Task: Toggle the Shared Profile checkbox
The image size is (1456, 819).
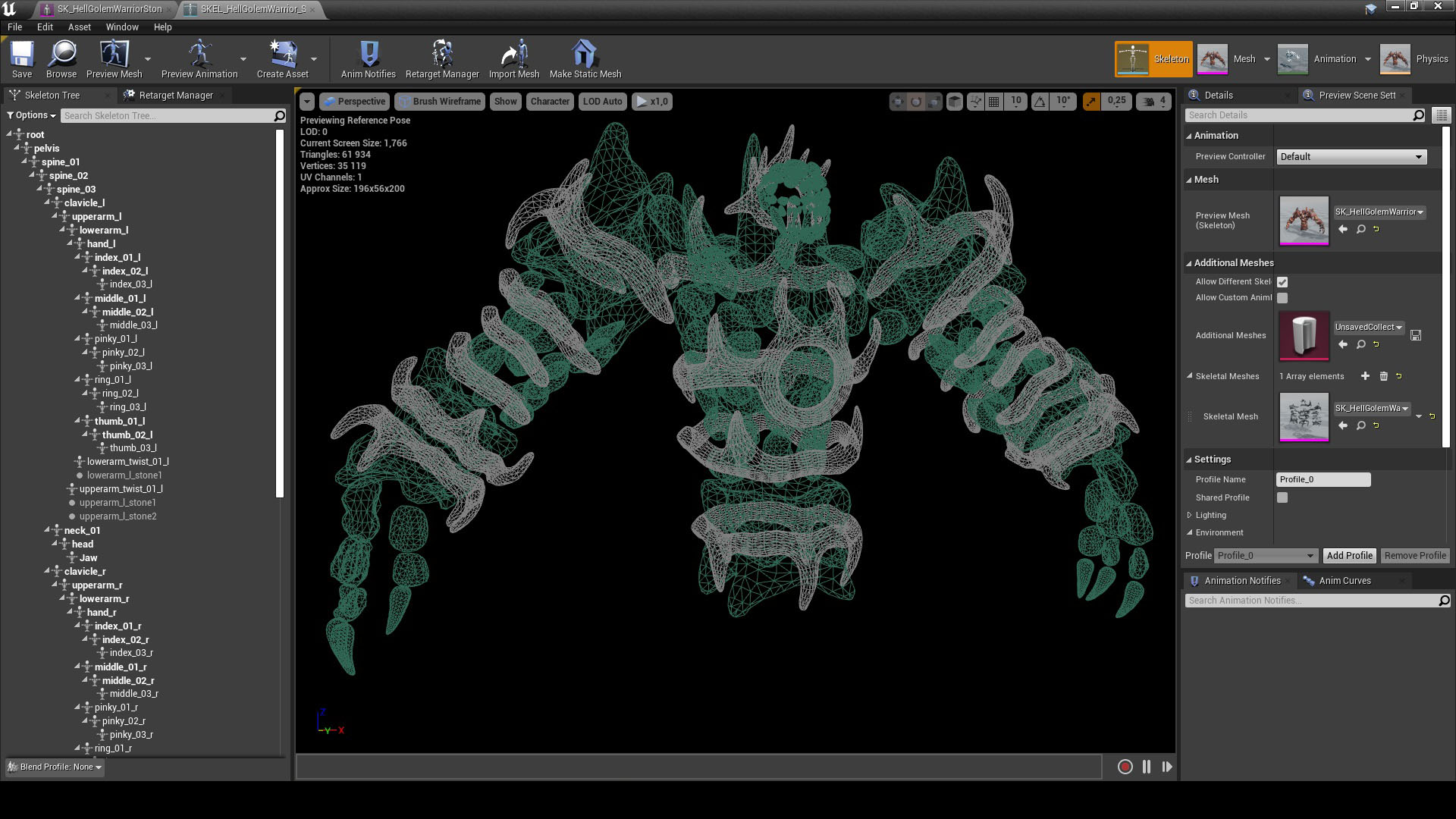Action: click(1282, 497)
